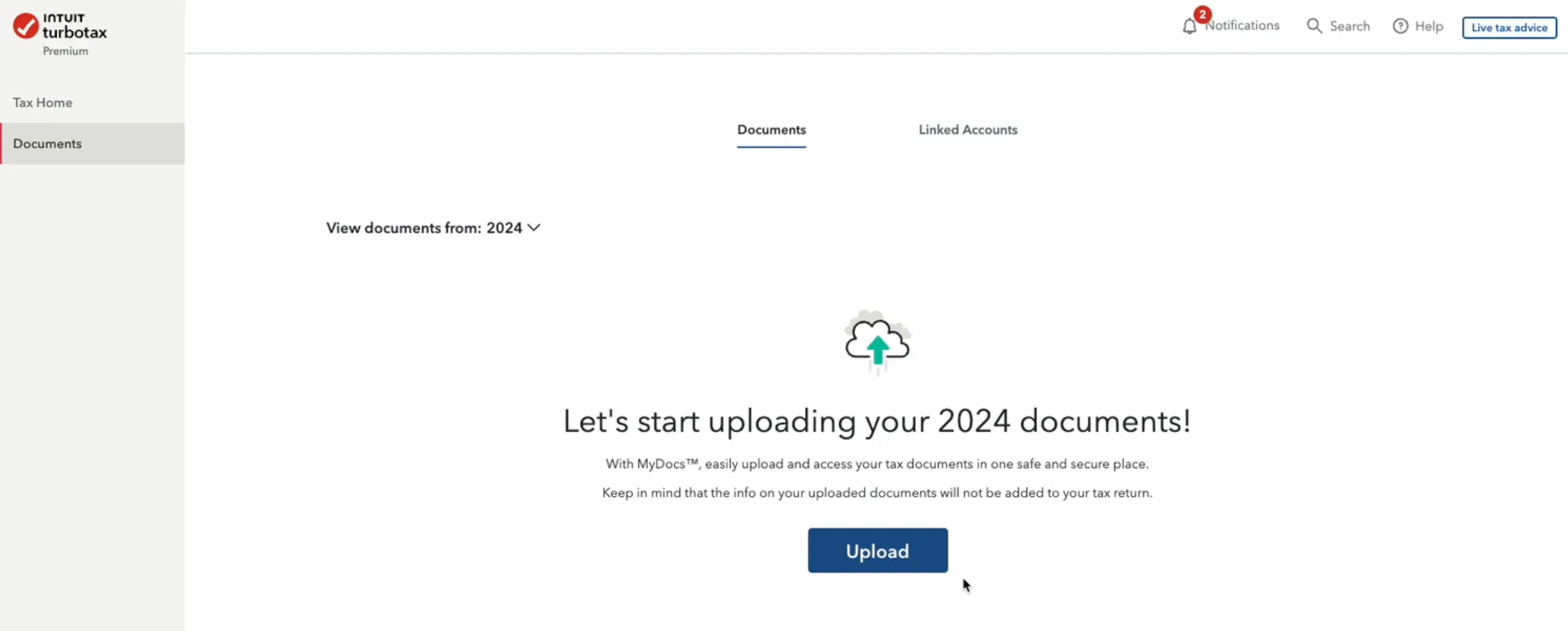Click the cloud upload illustration
The height and width of the screenshot is (631, 1568).
click(878, 343)
